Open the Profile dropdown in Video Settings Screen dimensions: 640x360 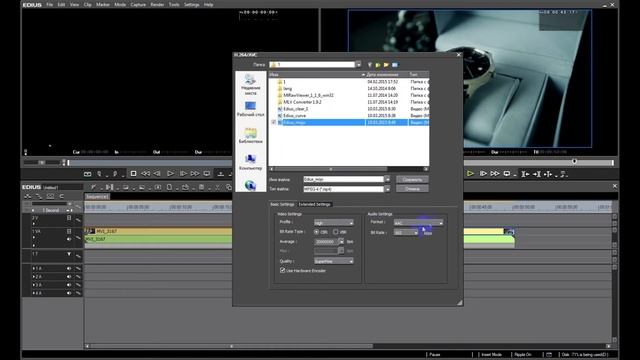333,222
